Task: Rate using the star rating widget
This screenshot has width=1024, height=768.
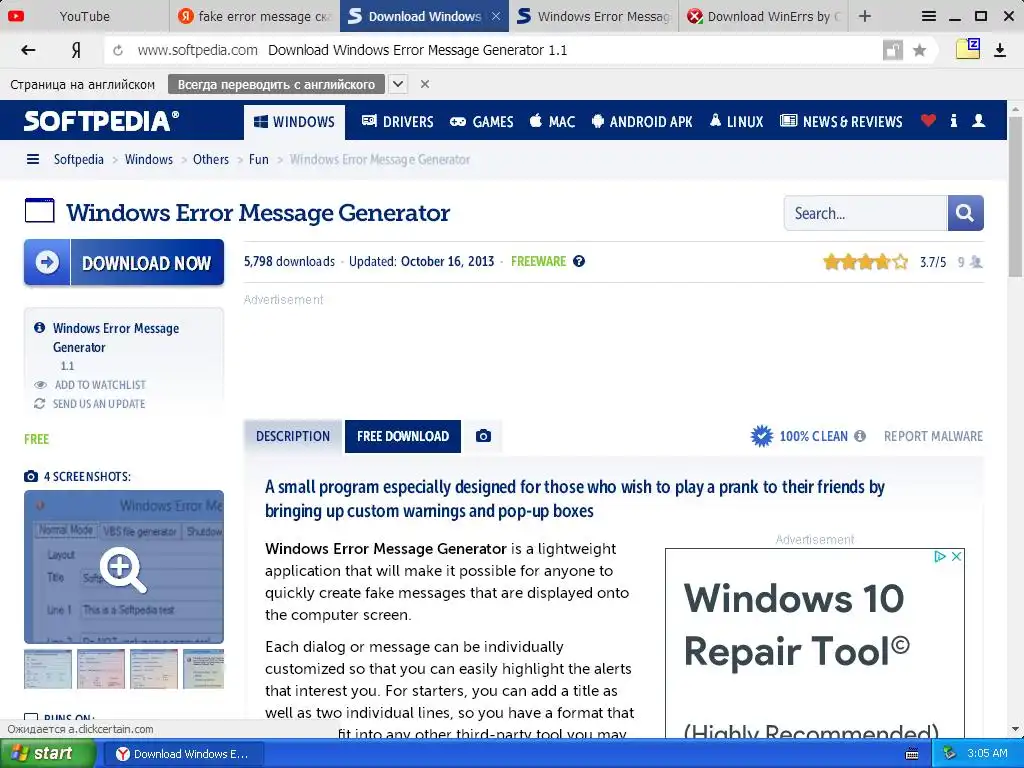Action: [865, 262]
